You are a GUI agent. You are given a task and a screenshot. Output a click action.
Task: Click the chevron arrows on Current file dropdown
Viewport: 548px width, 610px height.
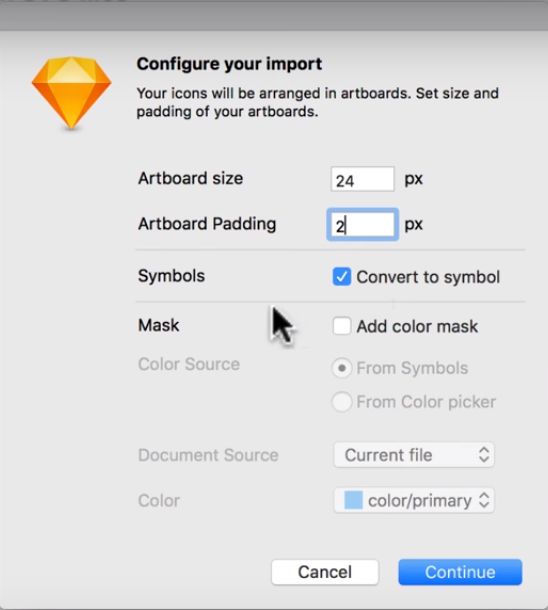click(x=484, y=455)
